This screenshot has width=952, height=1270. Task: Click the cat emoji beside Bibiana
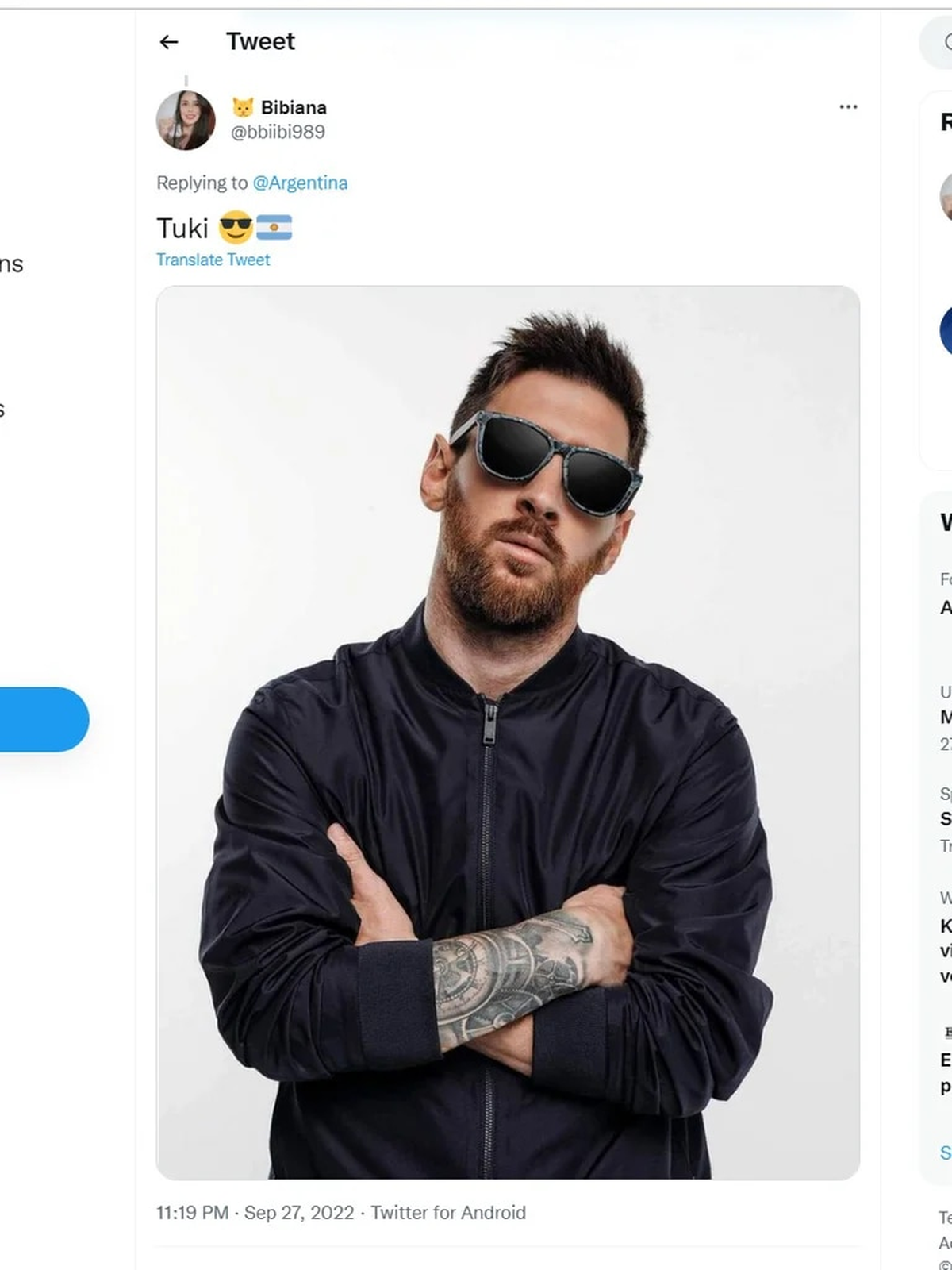[x=243, y=107]
